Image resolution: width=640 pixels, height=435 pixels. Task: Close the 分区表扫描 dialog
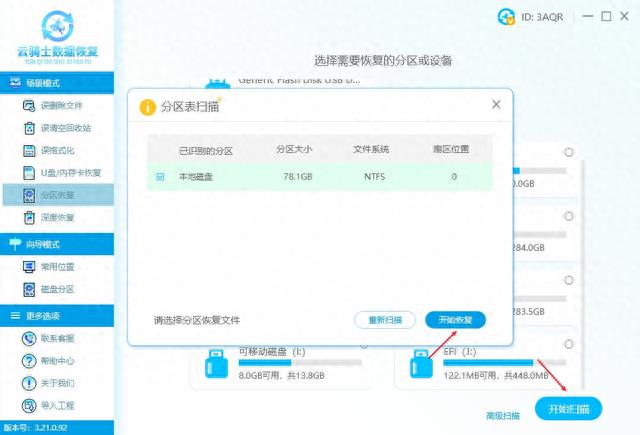(x=496, y=104)
